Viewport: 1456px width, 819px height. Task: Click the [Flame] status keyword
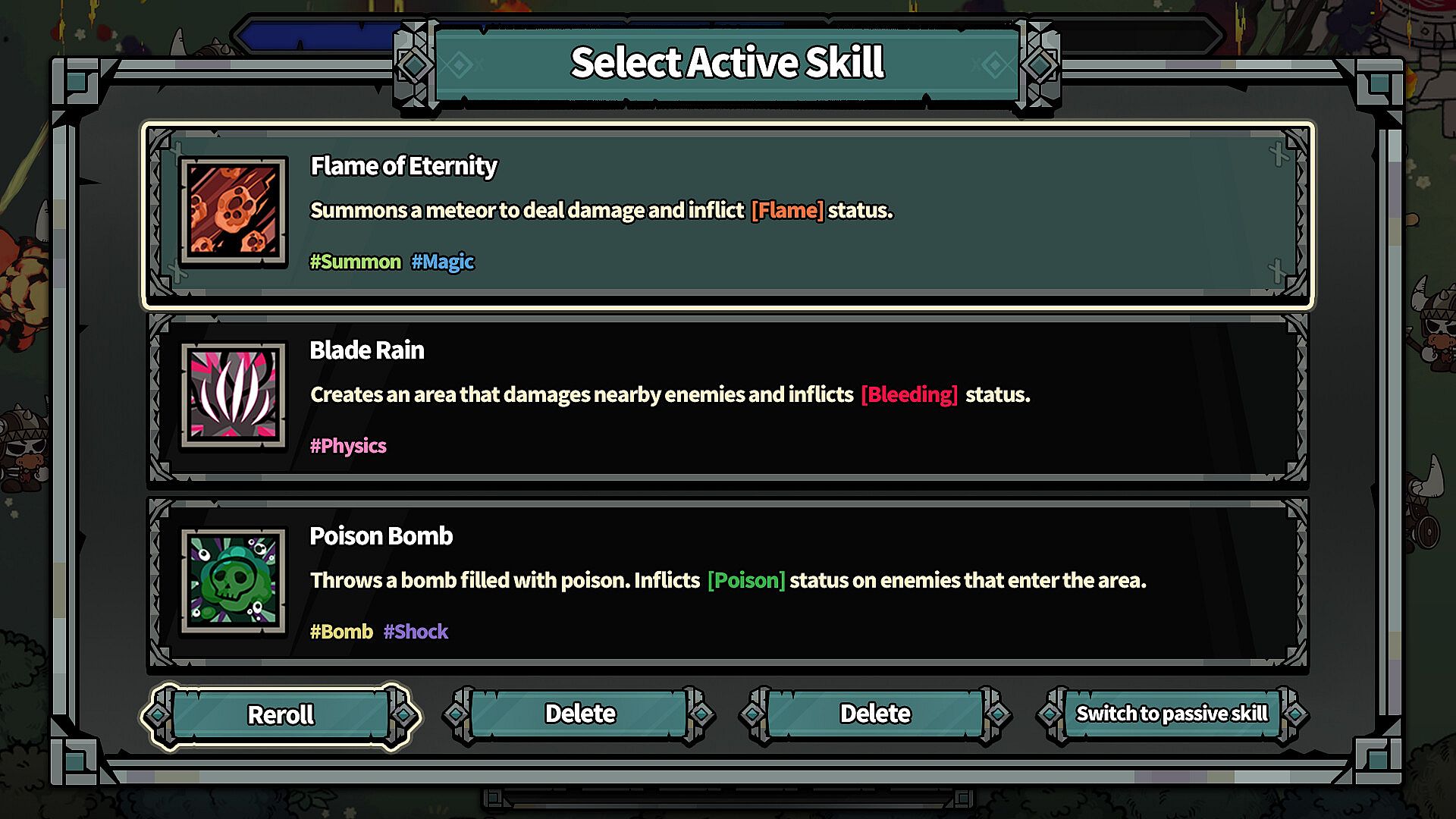point(786,210)
